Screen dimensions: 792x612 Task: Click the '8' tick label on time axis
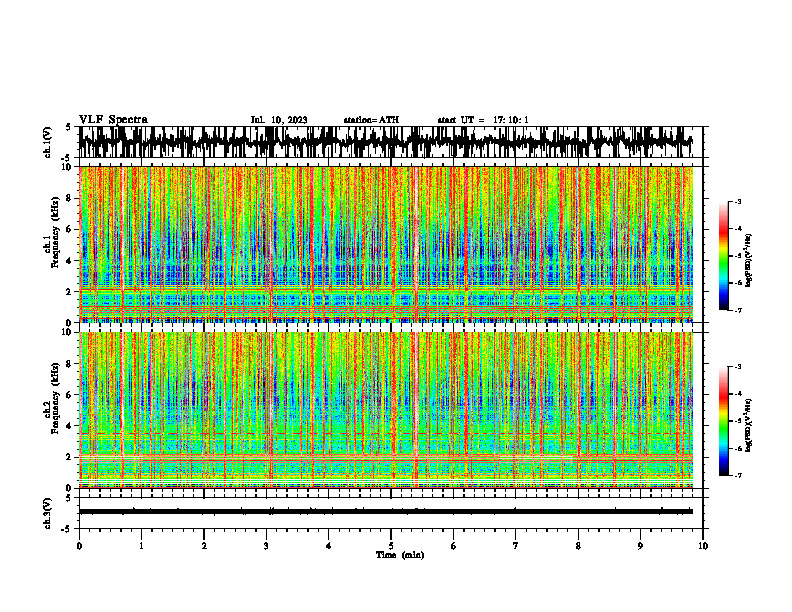(578, 546)
